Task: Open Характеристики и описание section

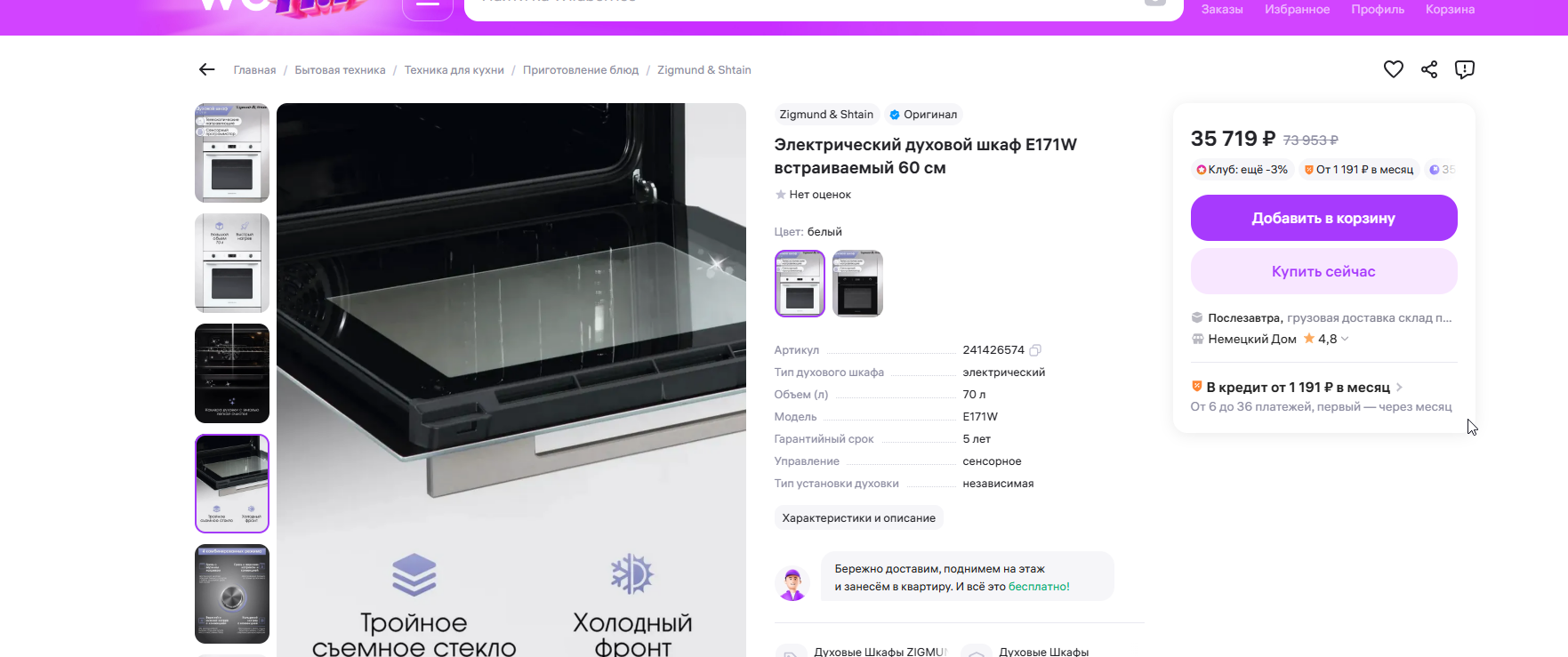Action: pyautogui.click(x=858, y=518)
